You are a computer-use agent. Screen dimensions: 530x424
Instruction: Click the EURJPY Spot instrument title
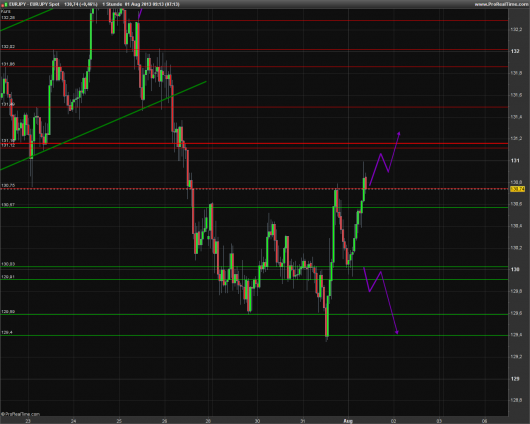tap(34, 4)
